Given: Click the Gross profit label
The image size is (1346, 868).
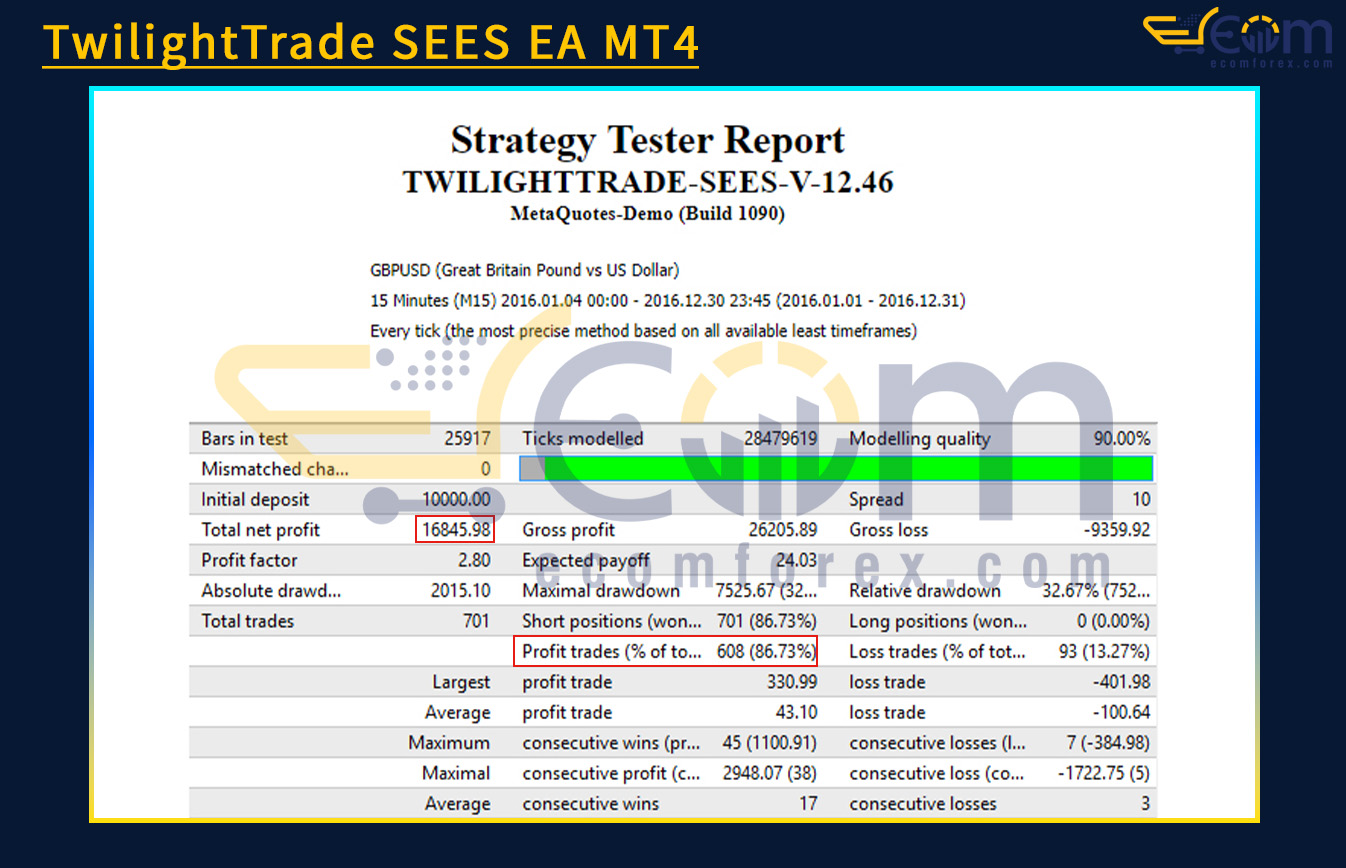Looking at the screenshot, I should point(568,530).
